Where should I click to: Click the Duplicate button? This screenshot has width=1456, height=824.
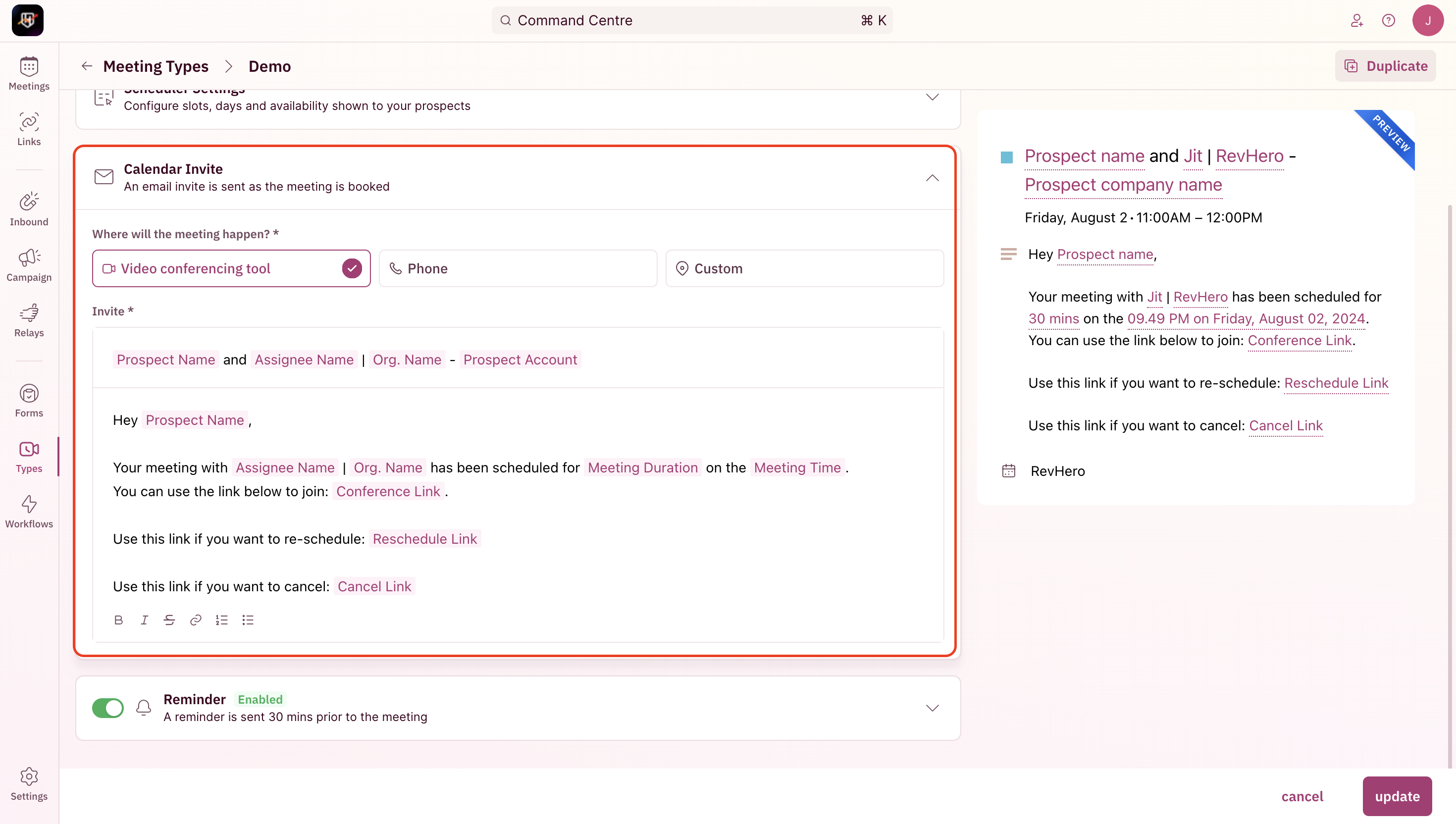1385,66
